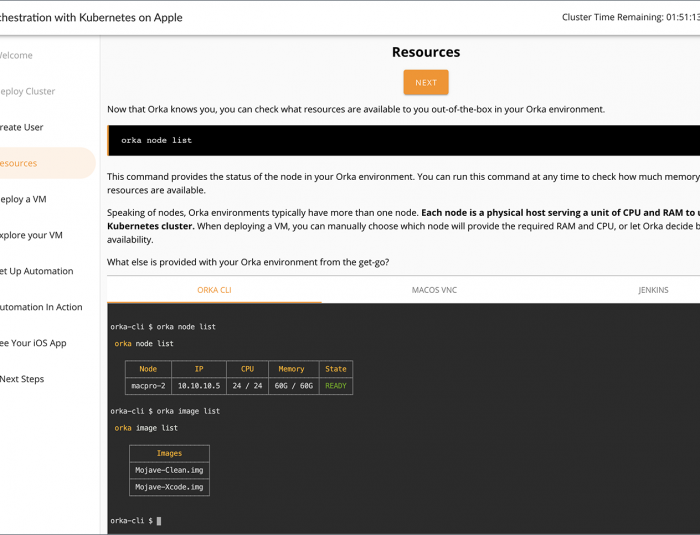Switch to the ORKA CLI tab
700x535 pixels.
coord(214,290)
